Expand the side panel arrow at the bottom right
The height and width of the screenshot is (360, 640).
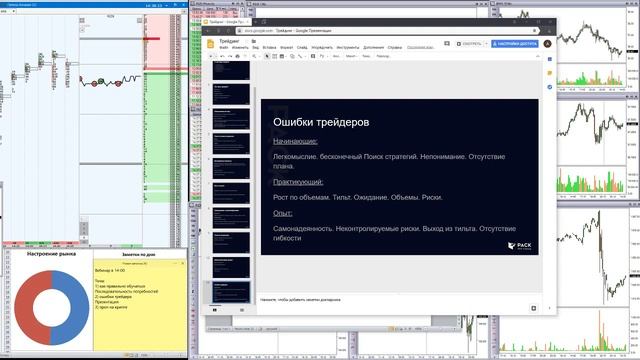[549, 308]
